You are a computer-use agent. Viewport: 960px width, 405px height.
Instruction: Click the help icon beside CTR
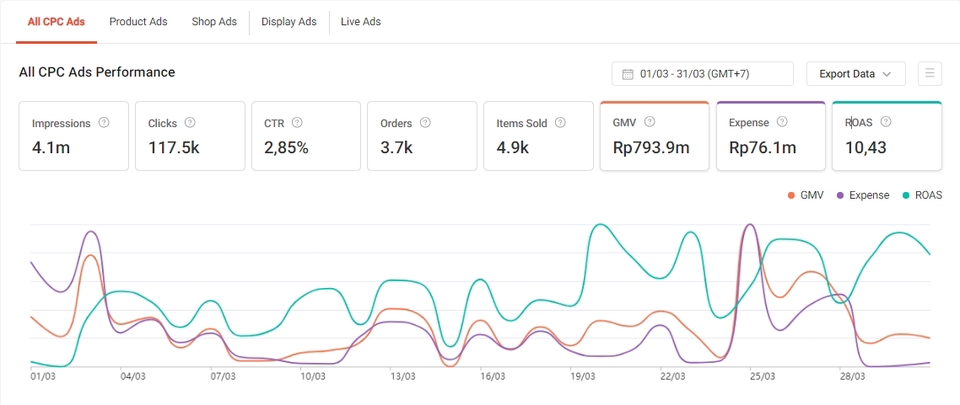point(298,123)
